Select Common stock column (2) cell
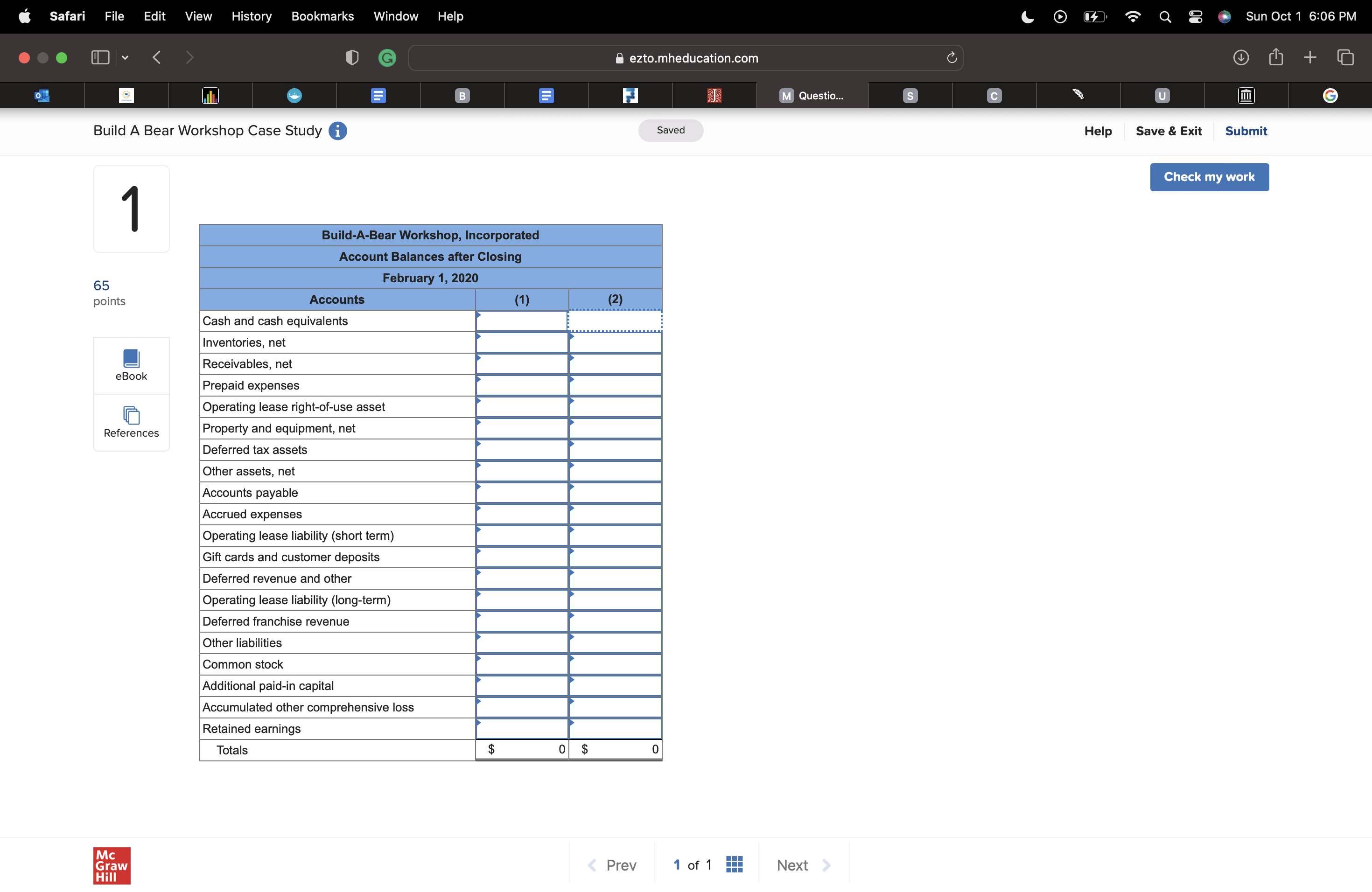This screenshot has height=892, width=1372. (615, 664)
